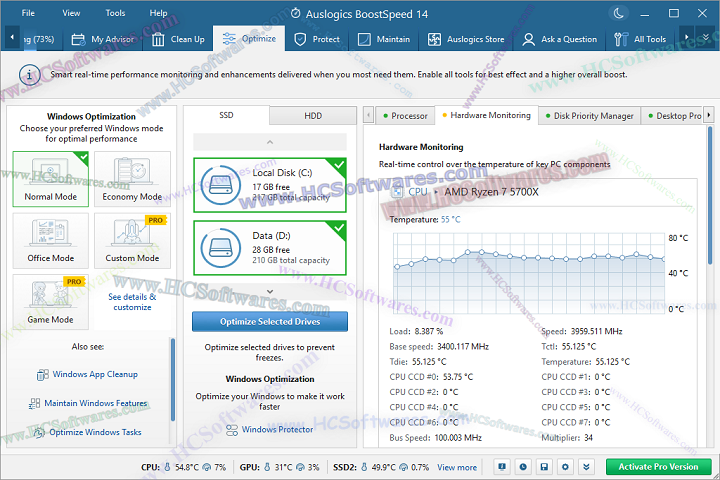
Task: Select Office Mode
Action: pyautogui.click(x=51, y=241)
